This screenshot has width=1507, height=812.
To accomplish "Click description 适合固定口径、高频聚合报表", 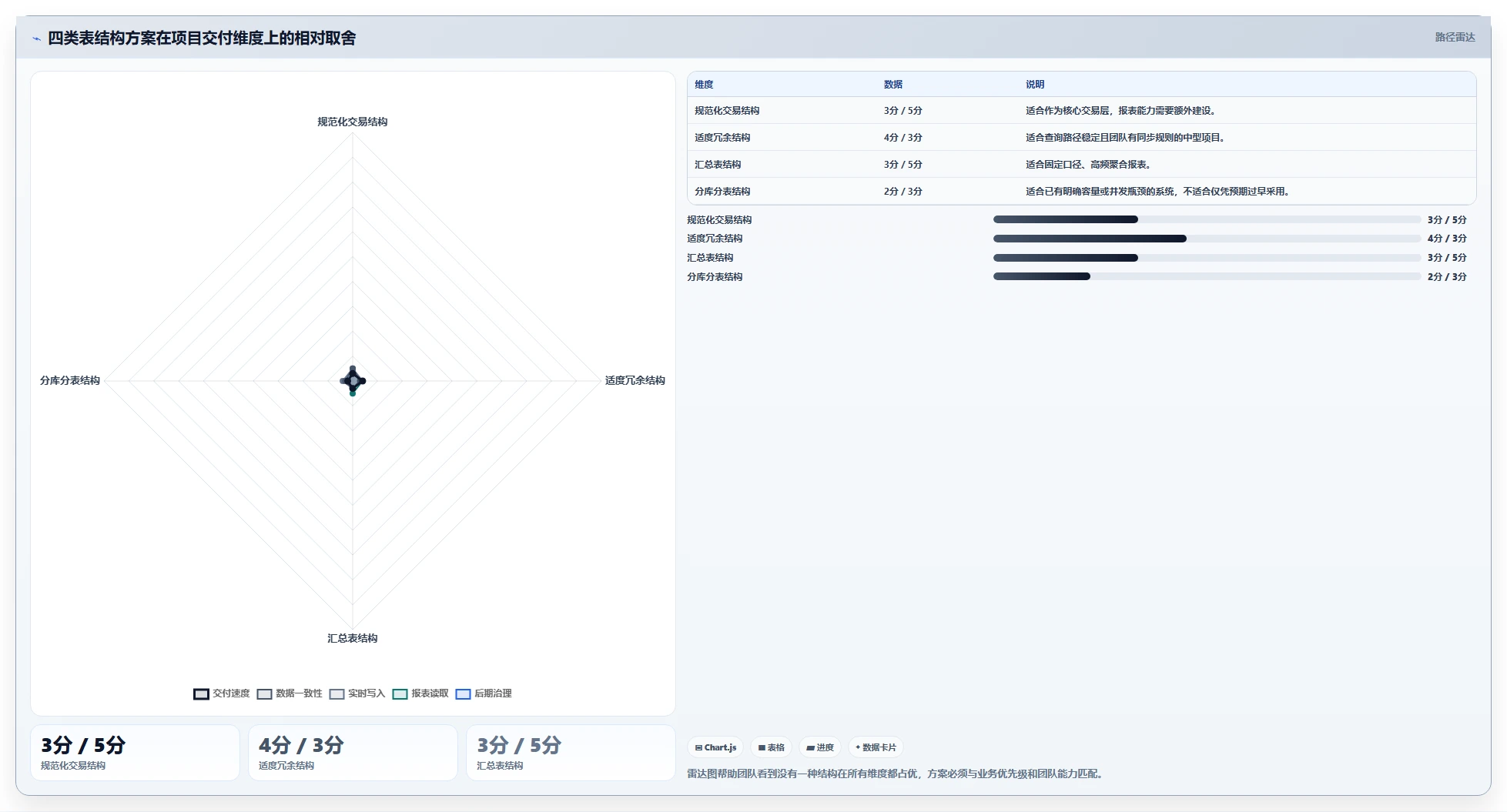I will [1090, 165].
